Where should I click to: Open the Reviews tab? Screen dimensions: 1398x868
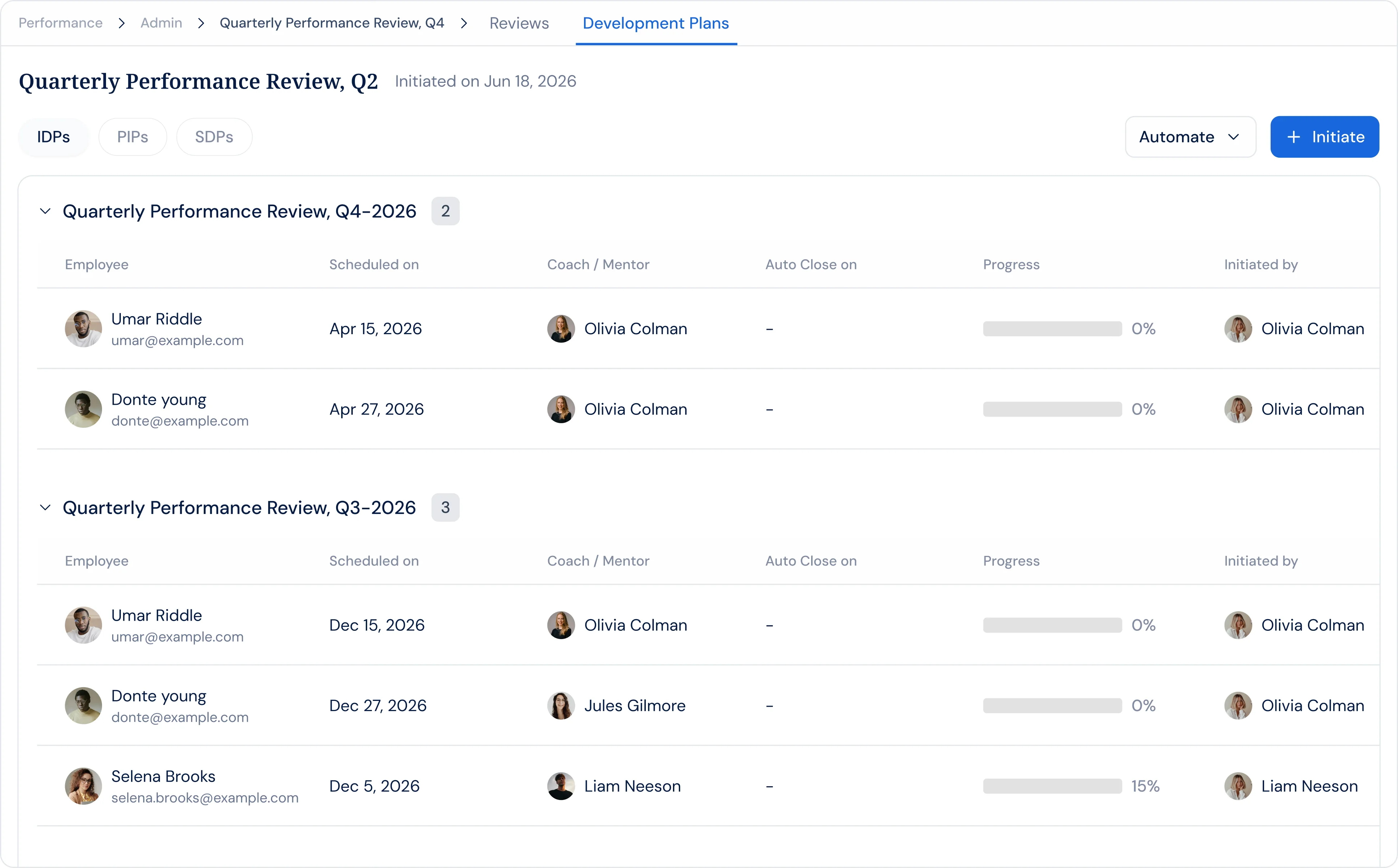click(519, 23)
